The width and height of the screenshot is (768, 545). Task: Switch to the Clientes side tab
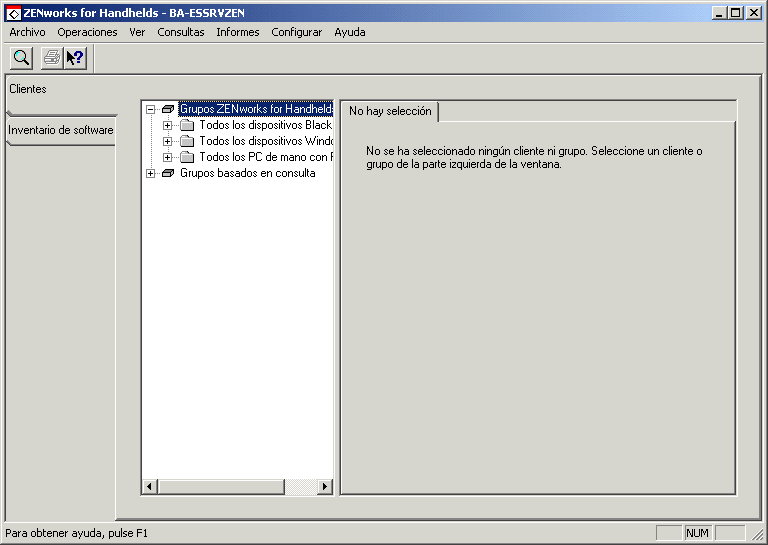(61, 95)
